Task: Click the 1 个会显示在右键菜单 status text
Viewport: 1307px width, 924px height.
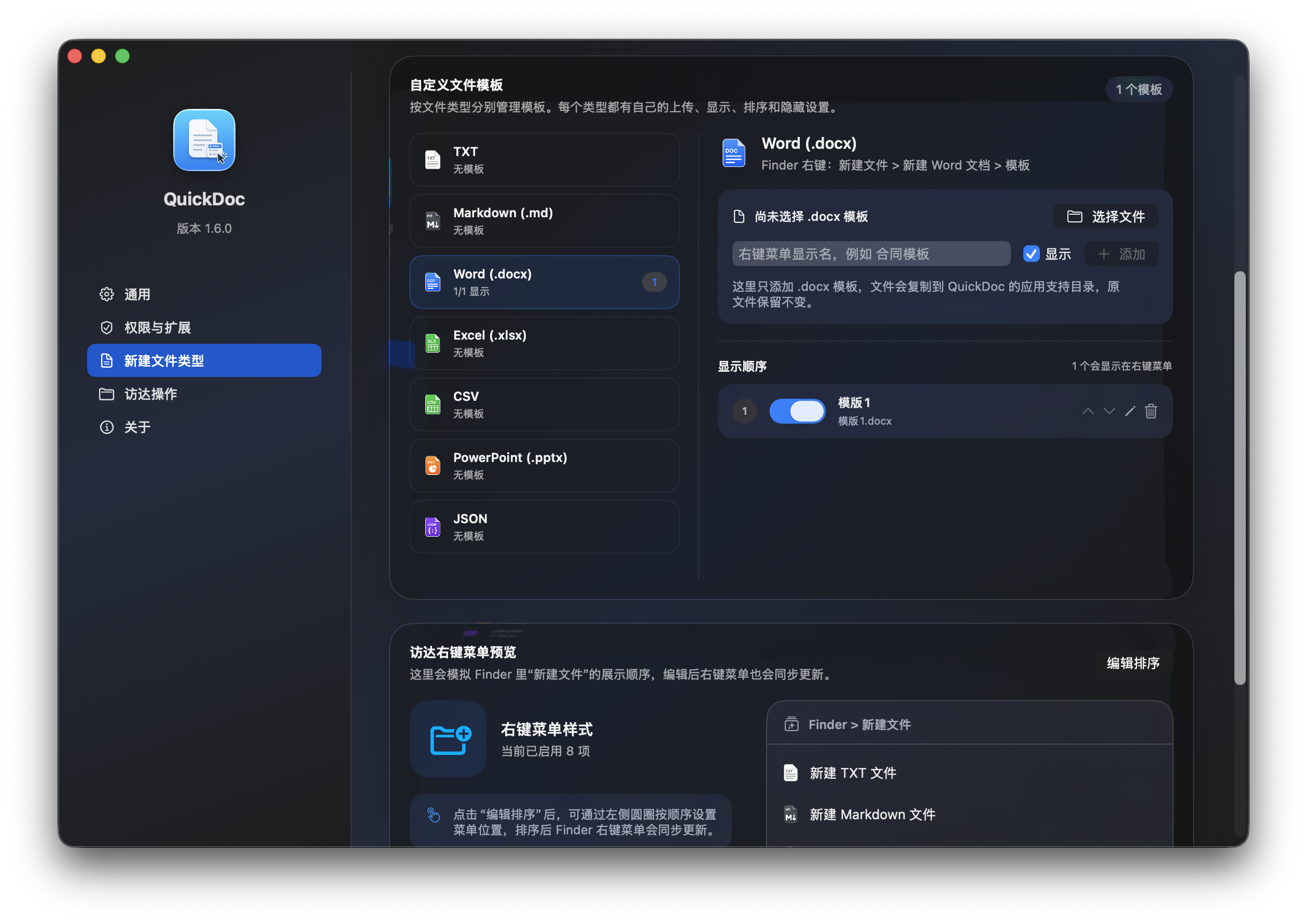Action: (x=1121, y=366)
